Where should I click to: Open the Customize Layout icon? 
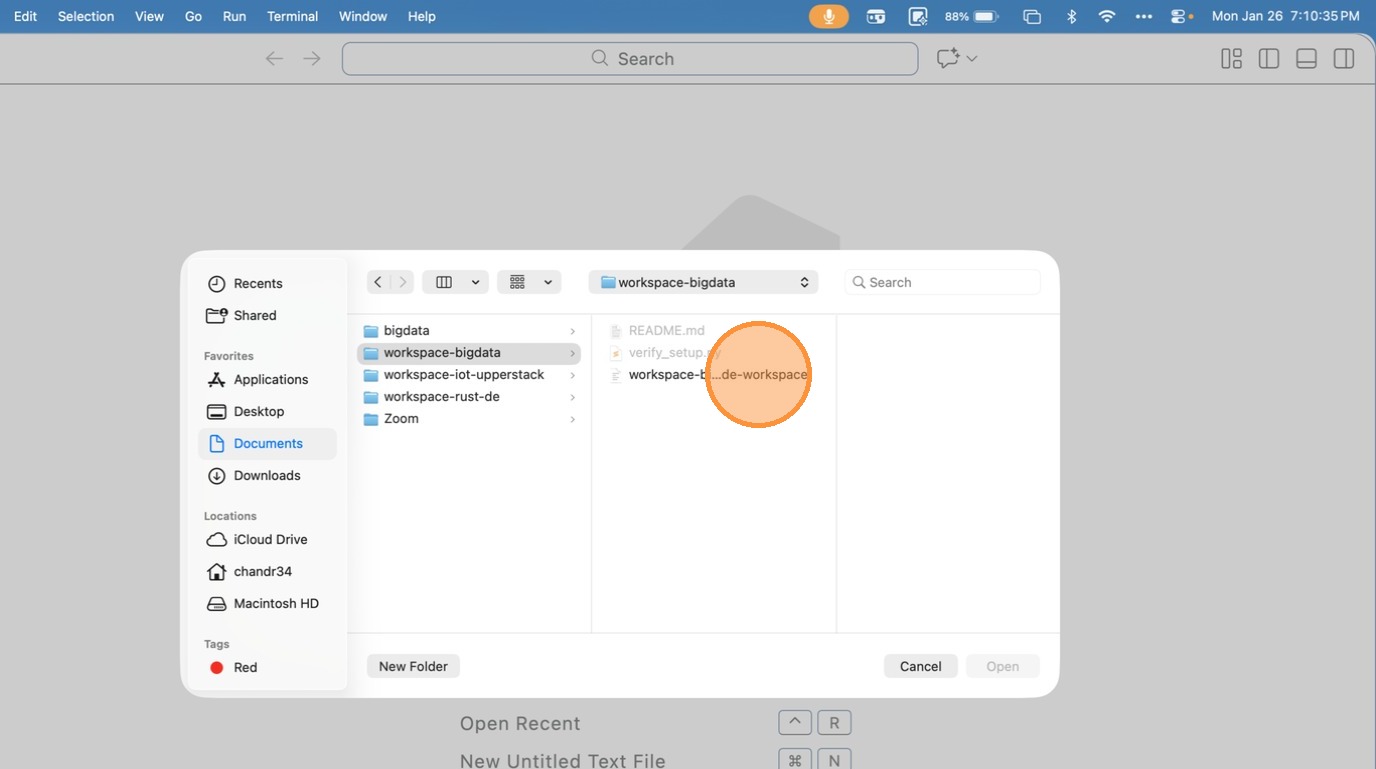(1231, 59)
